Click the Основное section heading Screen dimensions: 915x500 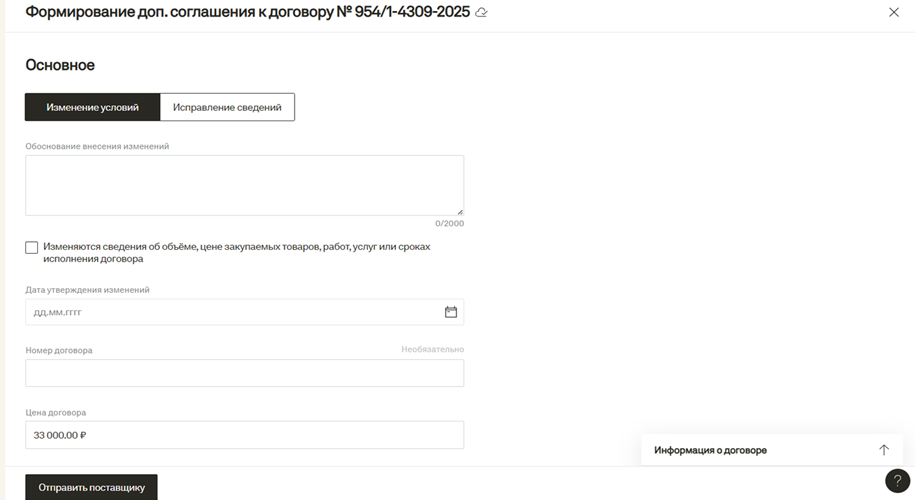point(60,65)
